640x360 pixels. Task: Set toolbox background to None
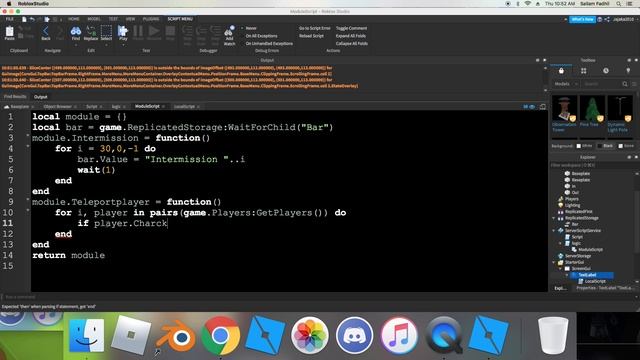point(626,146)
